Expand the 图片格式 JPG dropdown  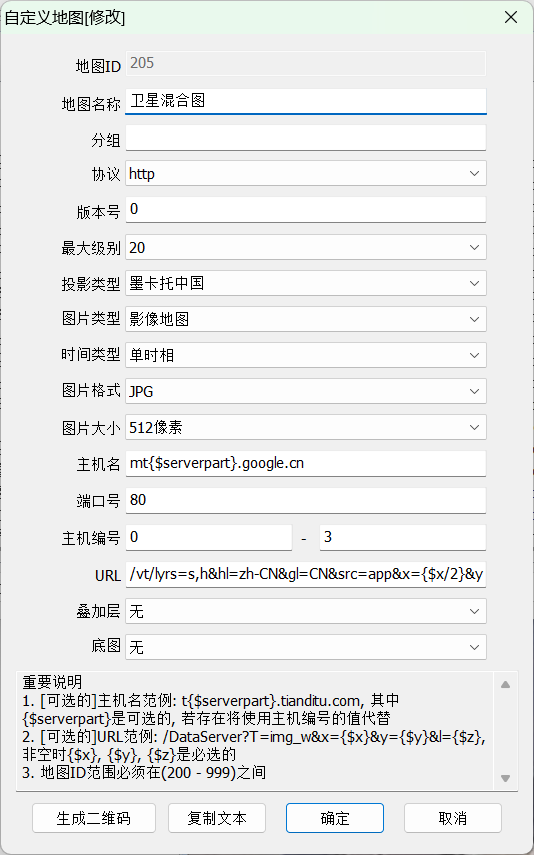coord(305,392)
